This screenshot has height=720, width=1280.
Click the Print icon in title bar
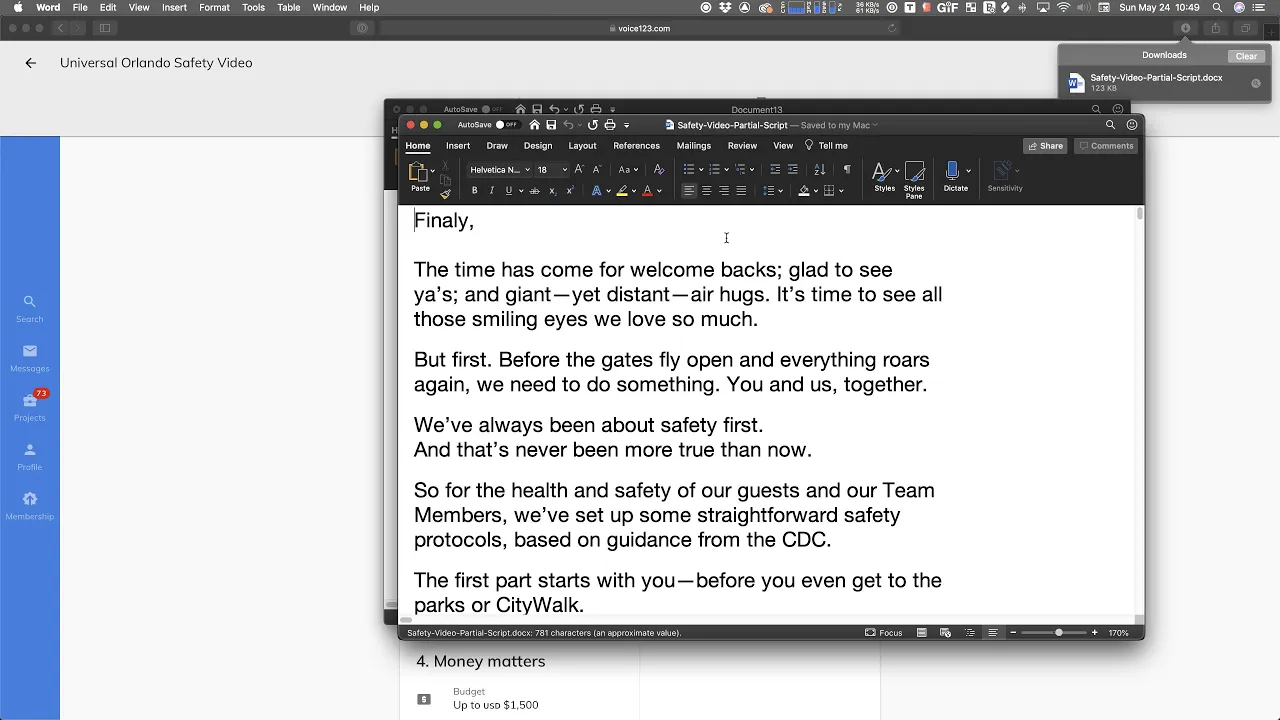609,125
